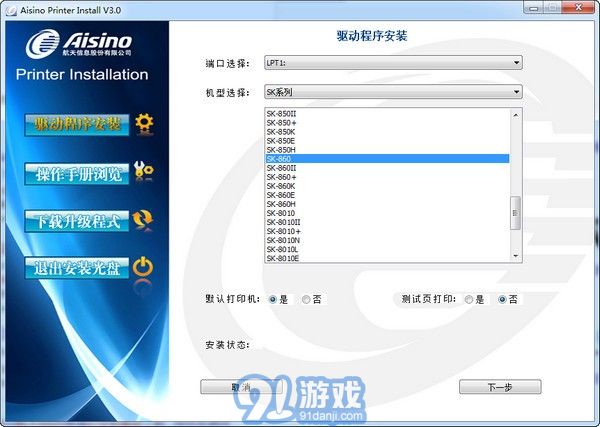The width and height of the screenshot is (600, 427).
Task: Click the model list scroll up arrow
Action: (x=516, y=115)
